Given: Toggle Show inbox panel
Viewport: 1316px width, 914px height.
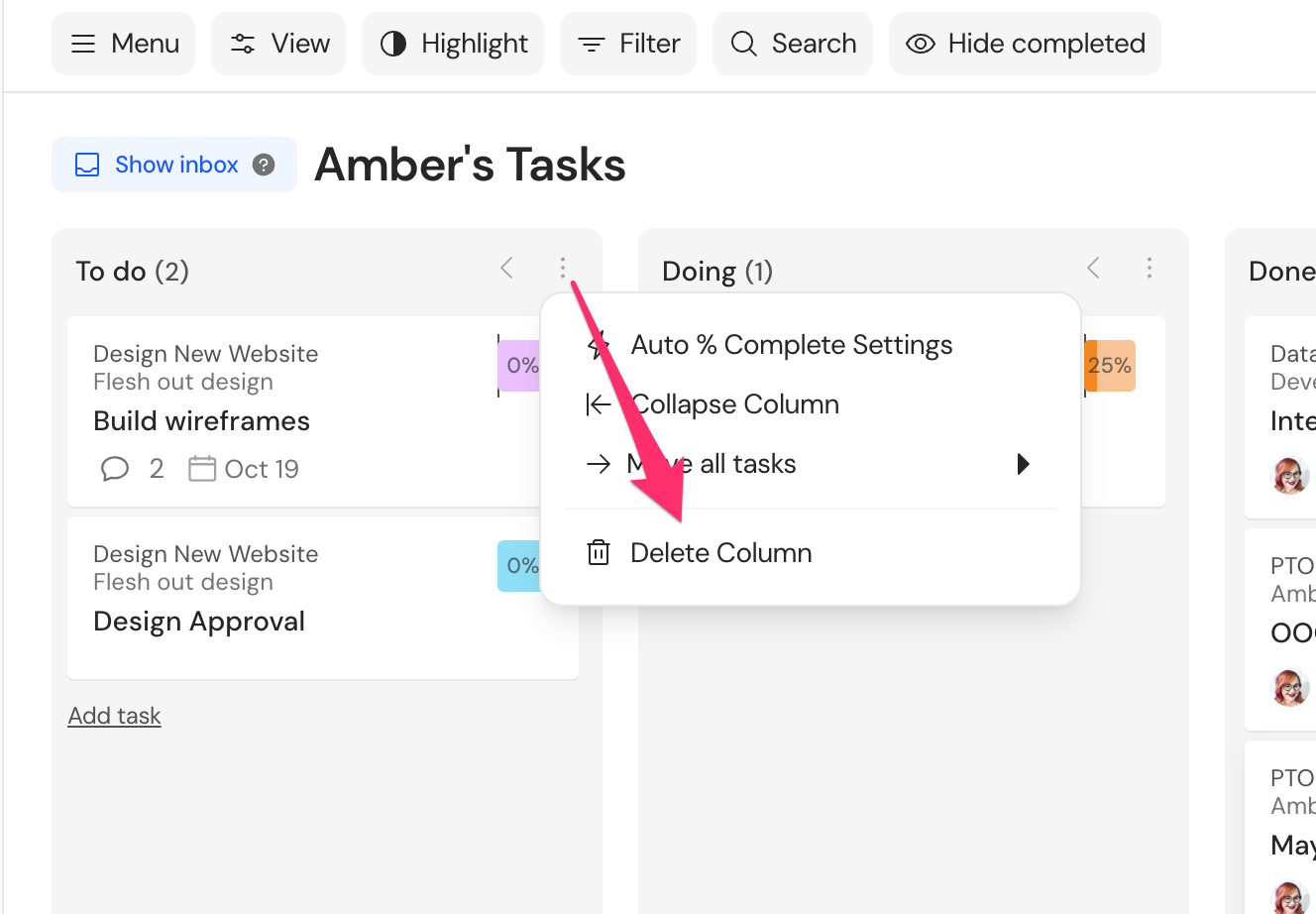Looking at the screenshot, I should (174, 165).
